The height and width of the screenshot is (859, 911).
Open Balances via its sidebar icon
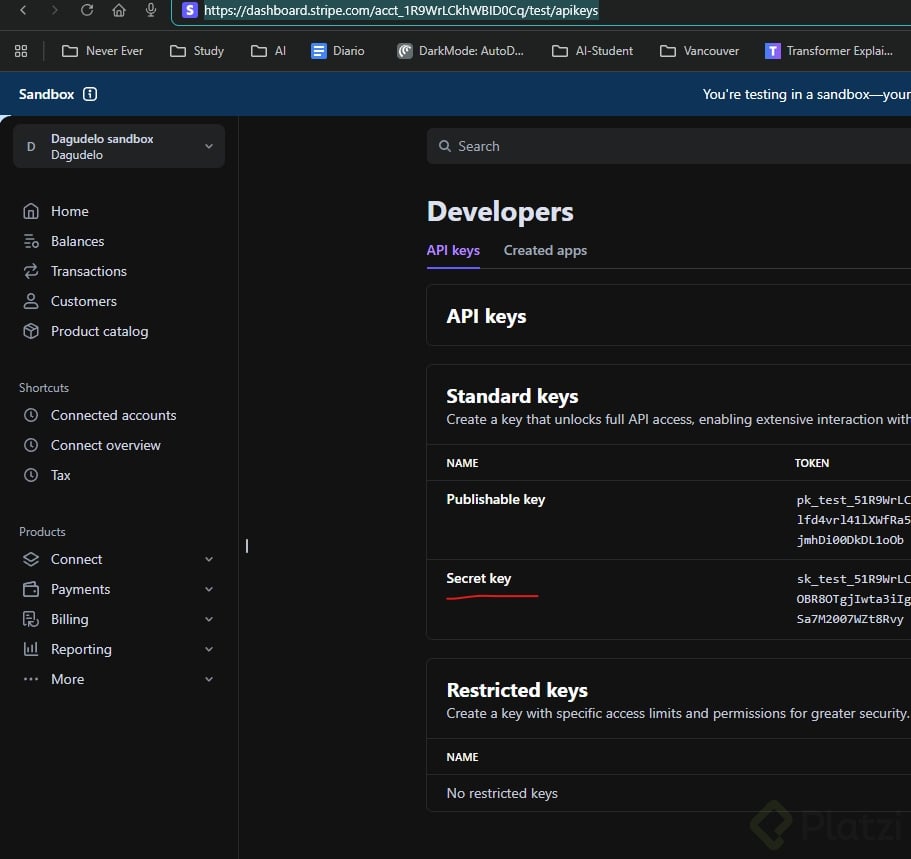click(31, 241)
